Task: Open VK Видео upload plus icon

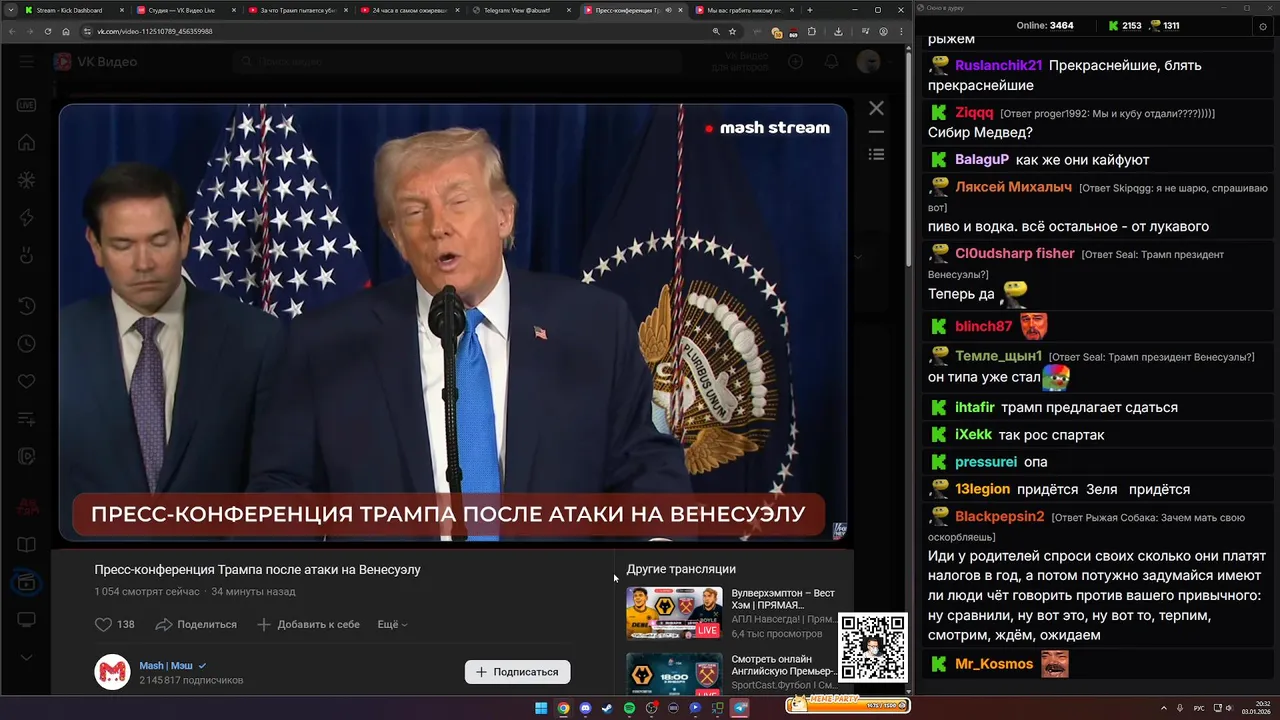Action: coord(795,62)
